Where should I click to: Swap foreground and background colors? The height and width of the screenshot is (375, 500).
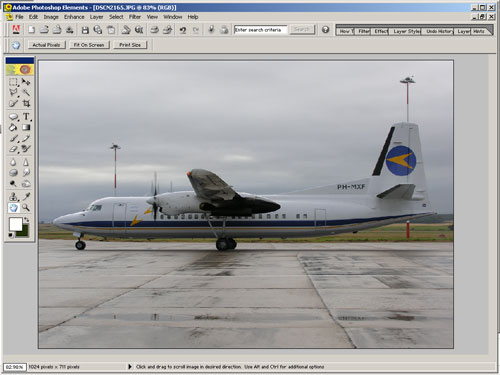26,220
